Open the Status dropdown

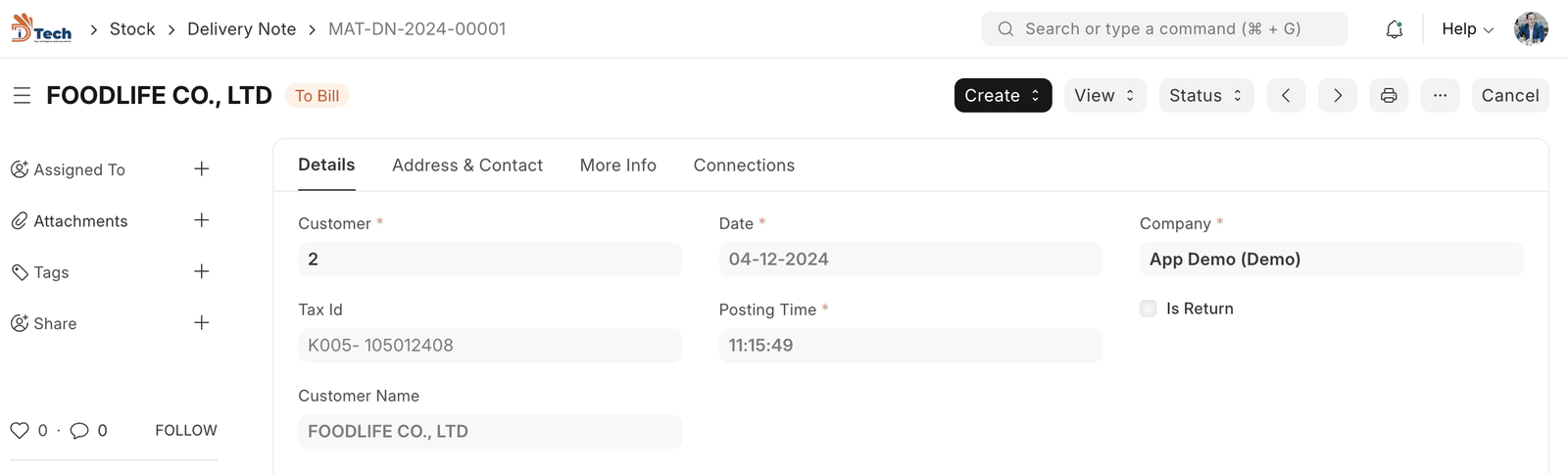(x=1205, y=96)
